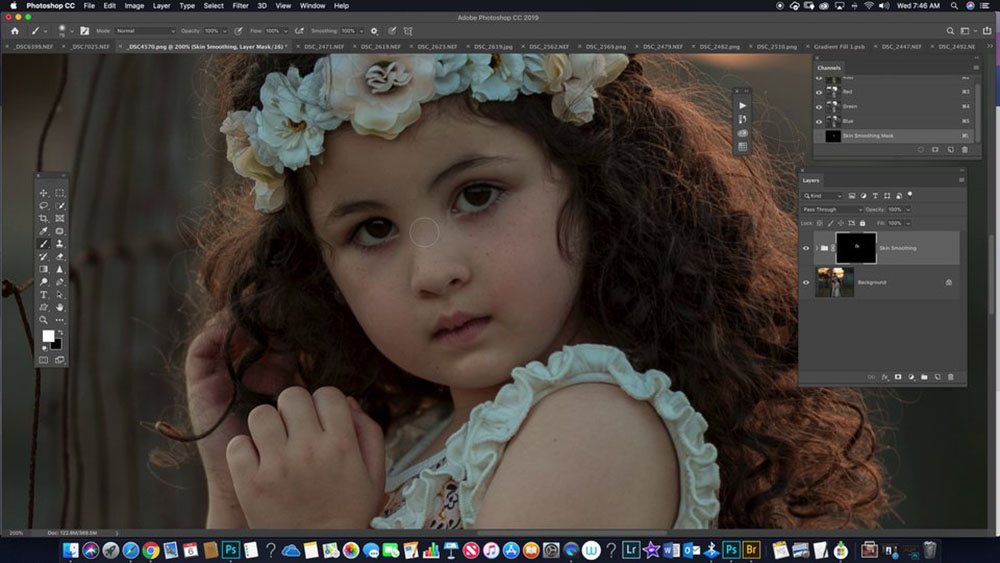
Task: Create new group folder icon in Layers
Action: pyautogui.click(x=924, y=377)
